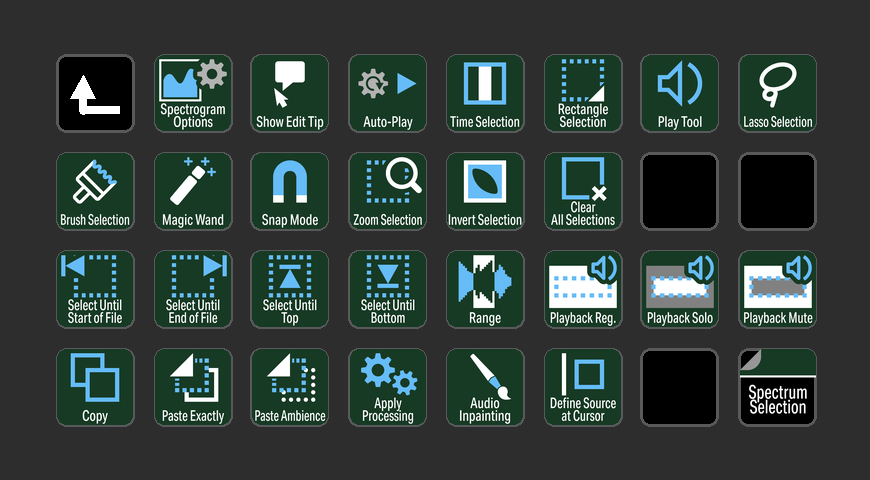Select the Time Selection tool
This screenshot has height=480, width=870.
tap(485, 93)
